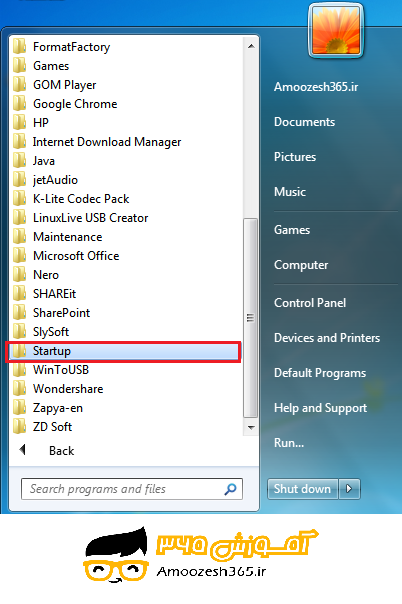The height and width of the screenshot is (604, 402).
Task: Click the Internet Download Manager folder icon
Action: (19, 141)
